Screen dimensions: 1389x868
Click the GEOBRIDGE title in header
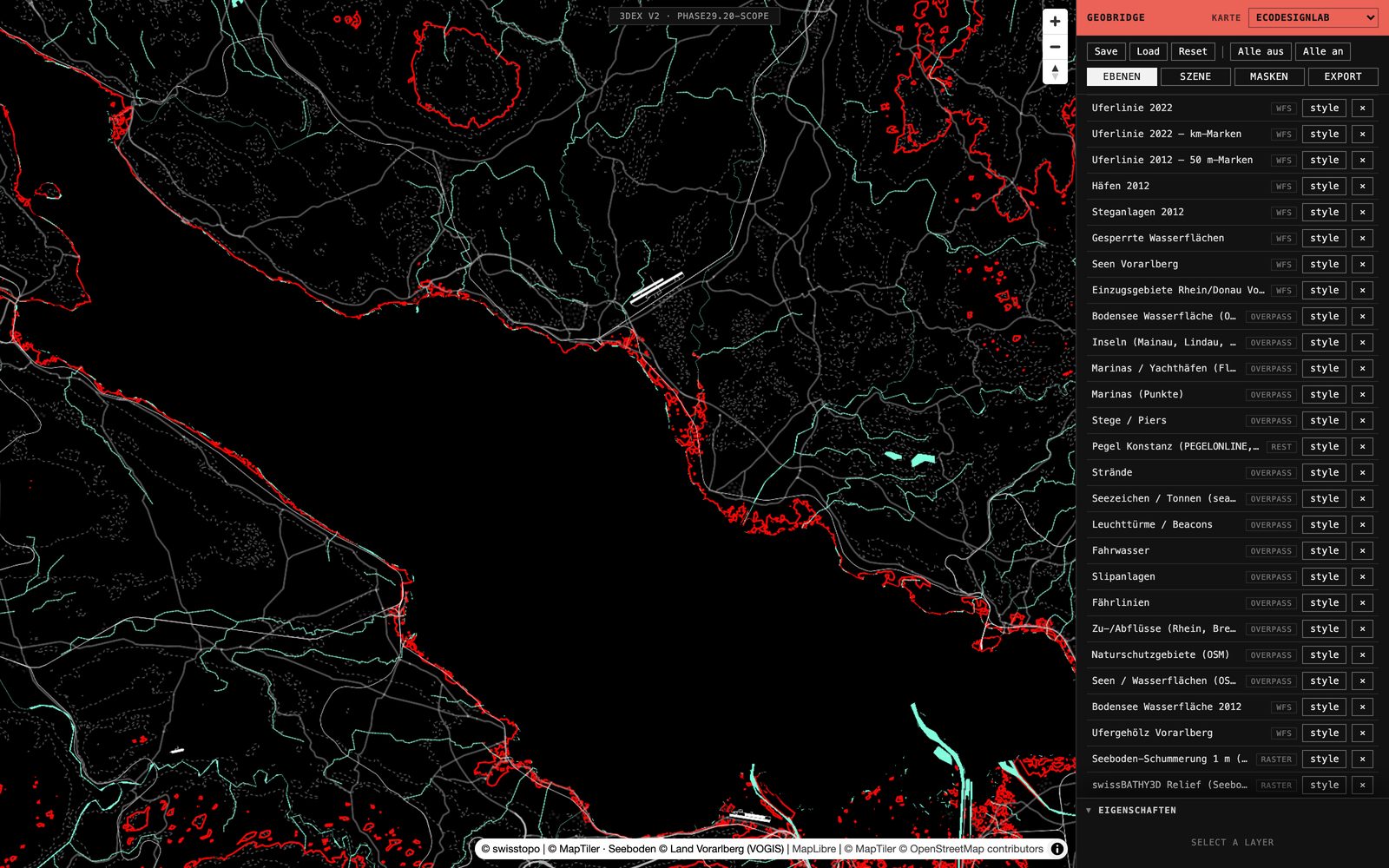tap(1116, 17)
